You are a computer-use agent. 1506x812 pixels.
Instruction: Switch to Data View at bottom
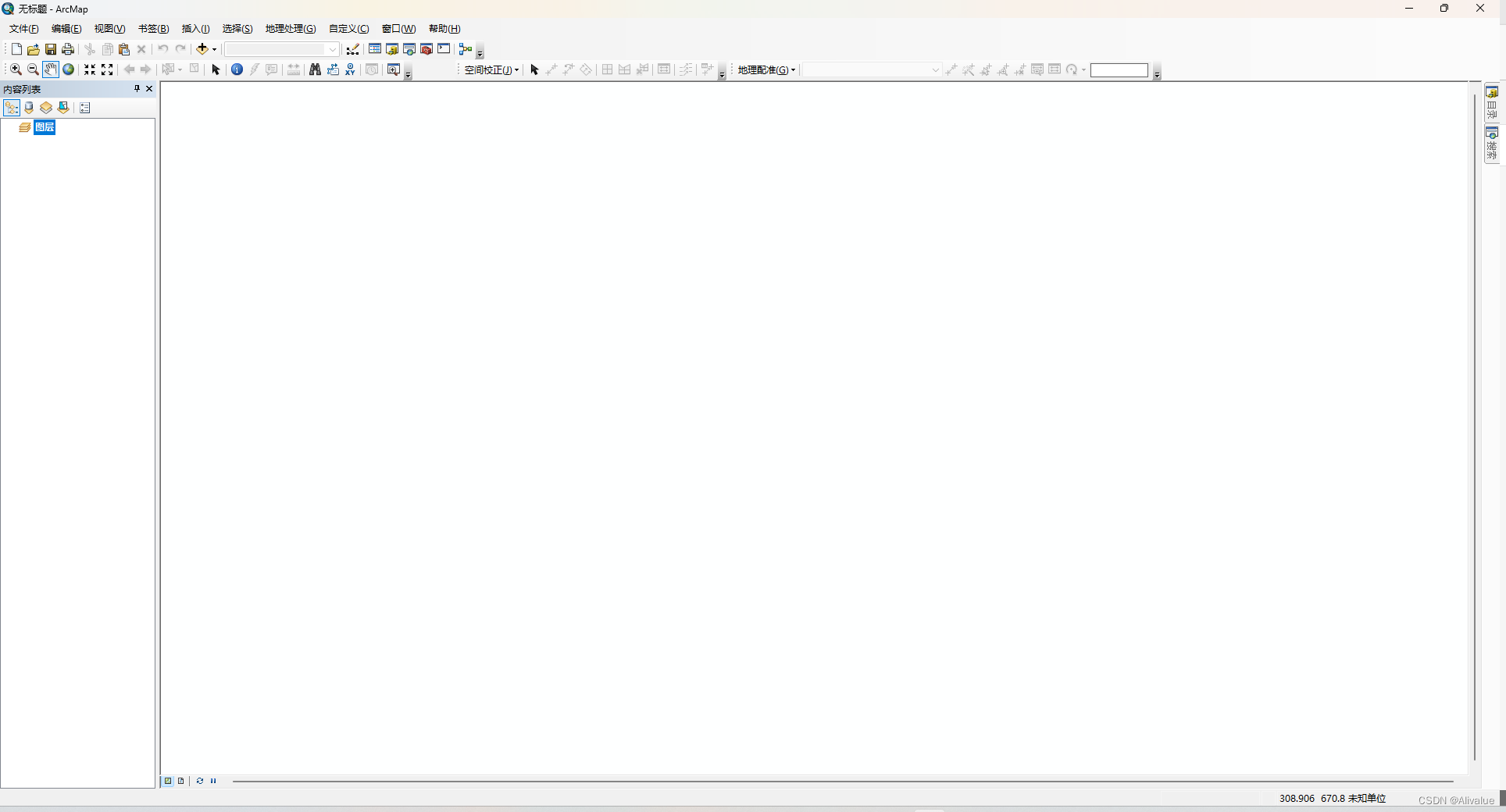pos(168,781)
